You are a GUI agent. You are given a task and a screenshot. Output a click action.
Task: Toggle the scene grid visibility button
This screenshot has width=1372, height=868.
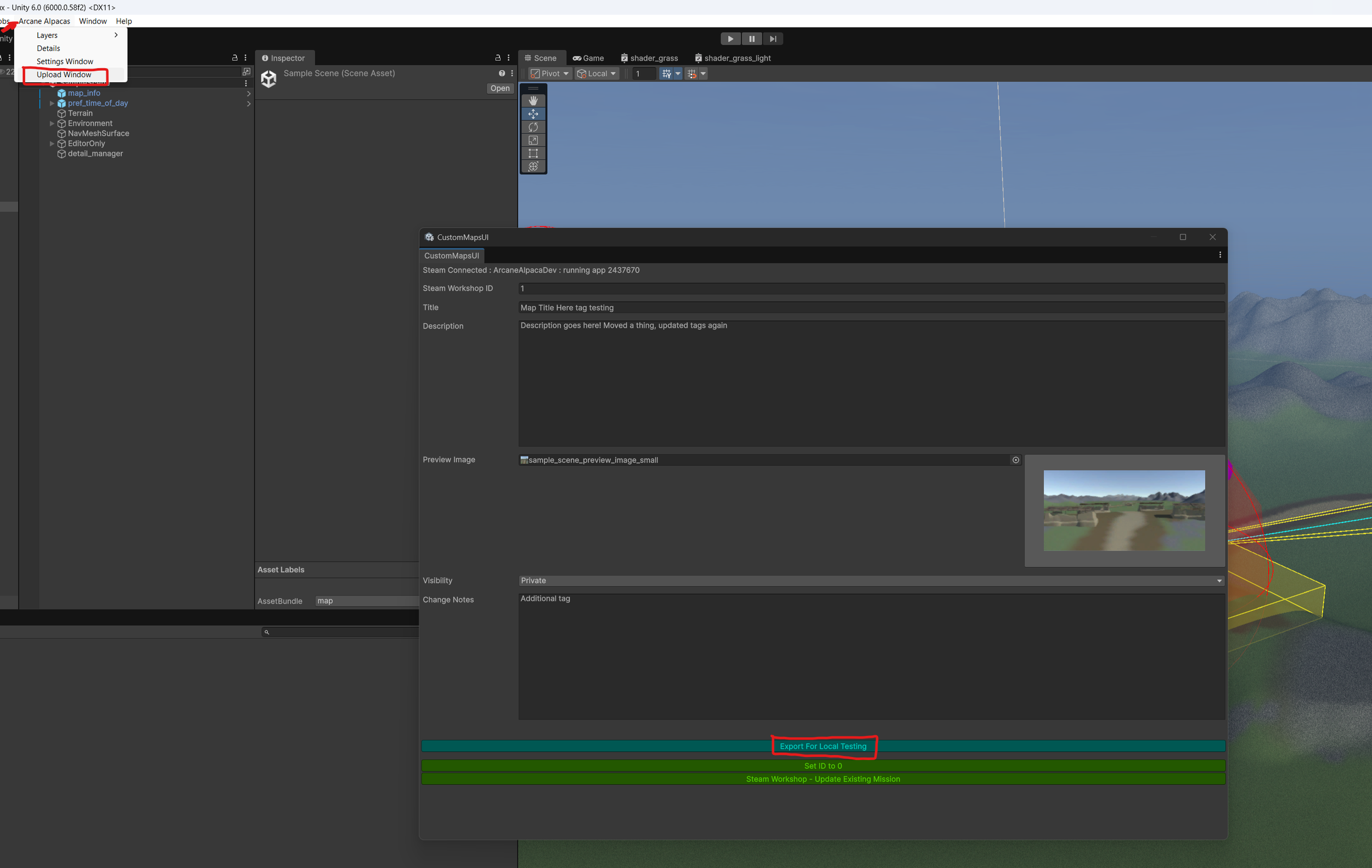pyautogui.click(x=666, y=74)
